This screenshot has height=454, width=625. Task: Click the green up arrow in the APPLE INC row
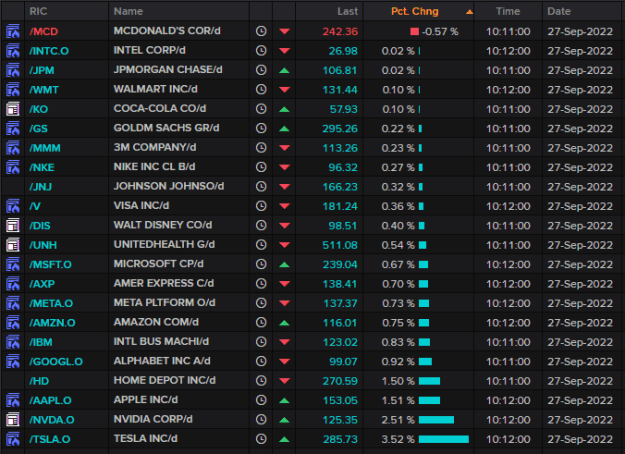(284, 400)
